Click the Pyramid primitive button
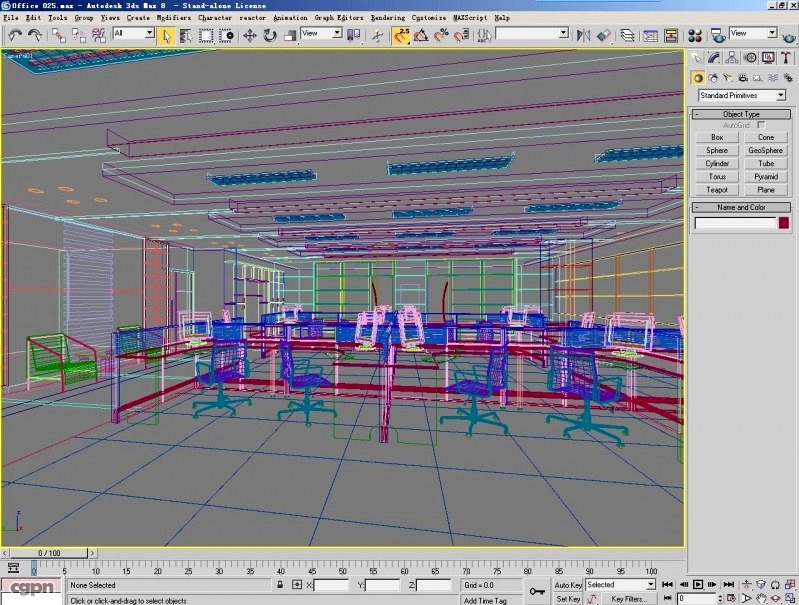This screenshot has height=605, width=799. click(x=765, y=176)
